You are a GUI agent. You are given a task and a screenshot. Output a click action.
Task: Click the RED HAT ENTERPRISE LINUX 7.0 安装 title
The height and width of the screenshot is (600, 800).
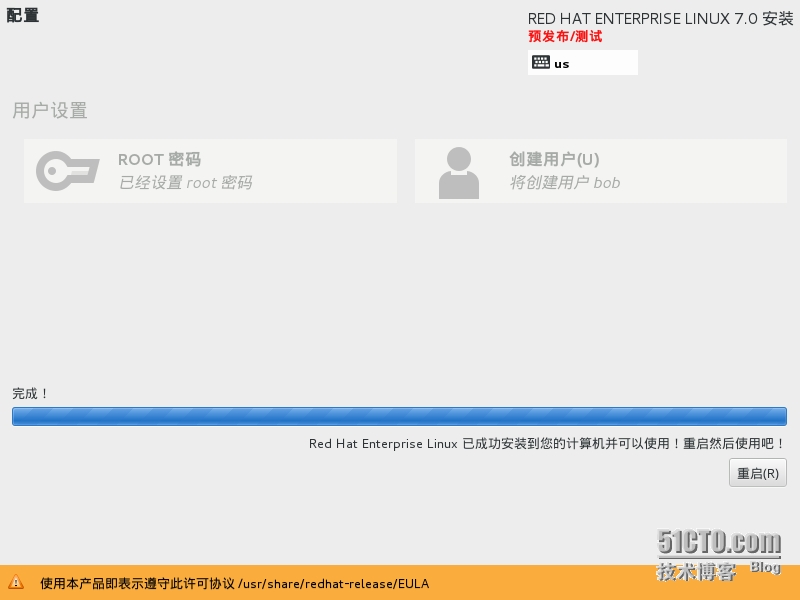(660, 19)
